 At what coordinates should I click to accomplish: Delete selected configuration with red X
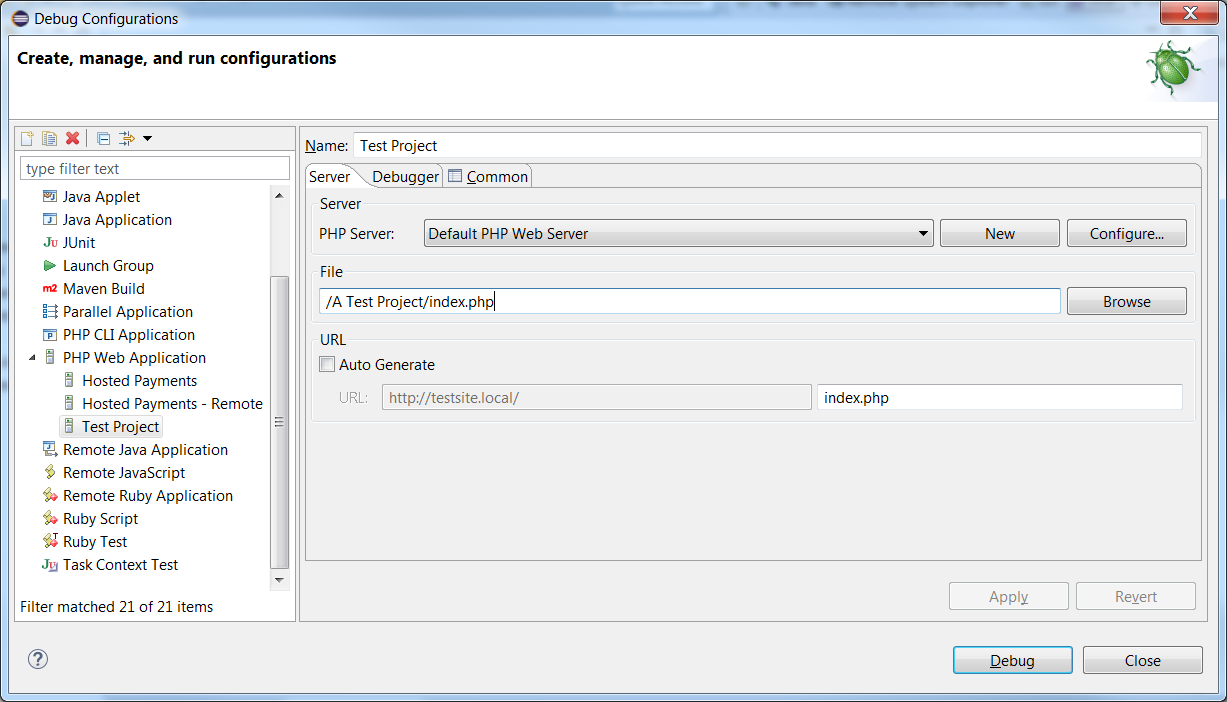72,138
